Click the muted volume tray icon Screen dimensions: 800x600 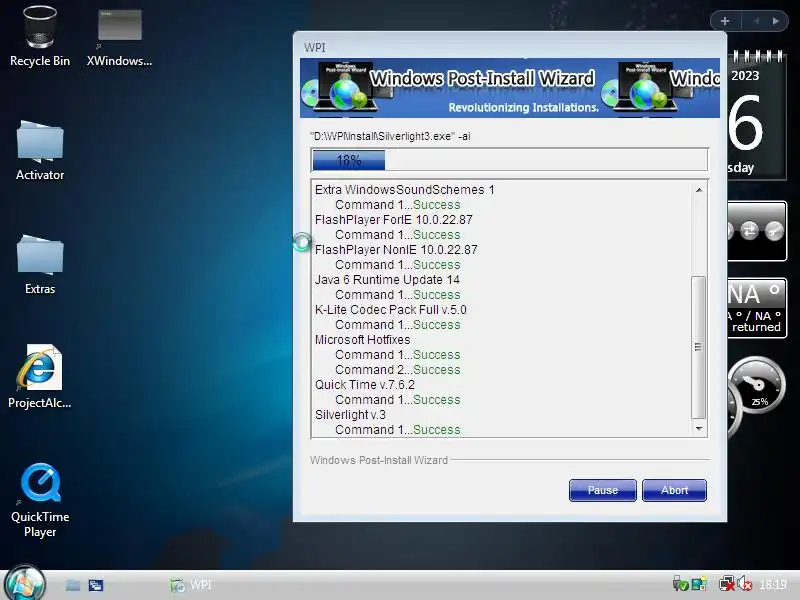tap(744, 584)
